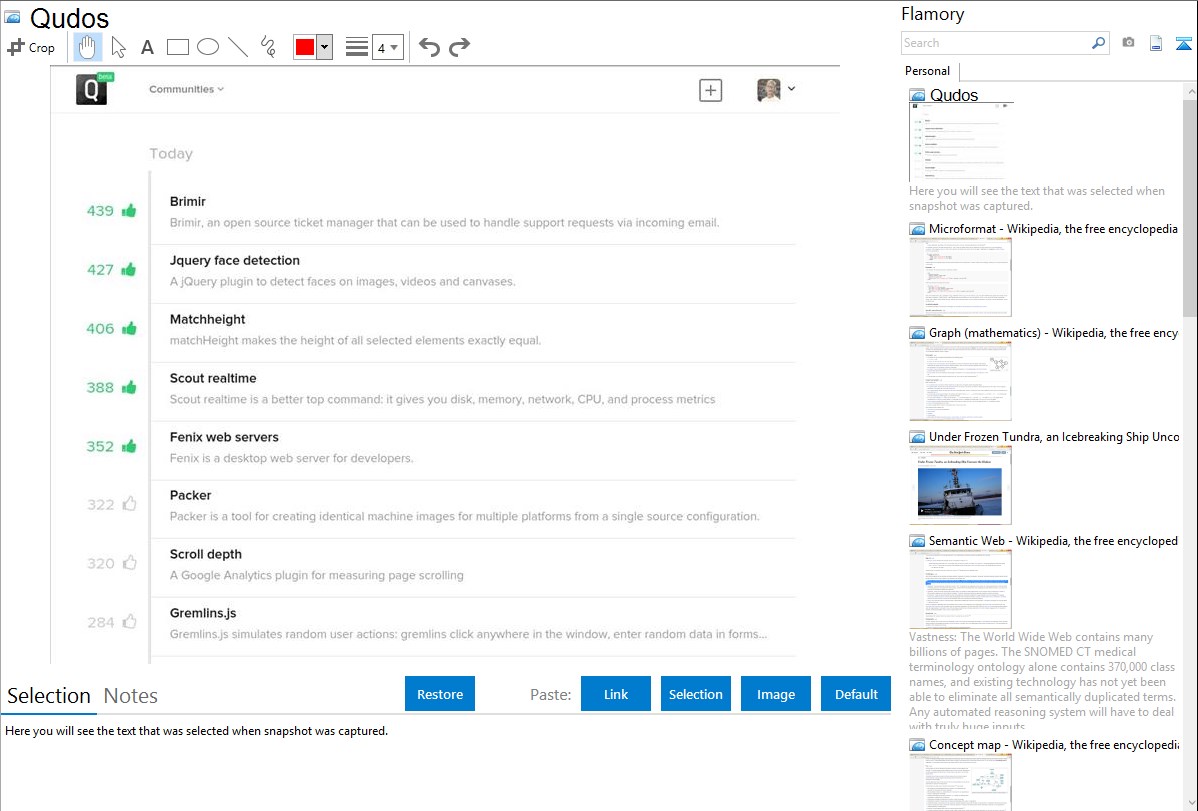Open the Graph (mathematics) snapshot thumbnail

pos(960,381)
